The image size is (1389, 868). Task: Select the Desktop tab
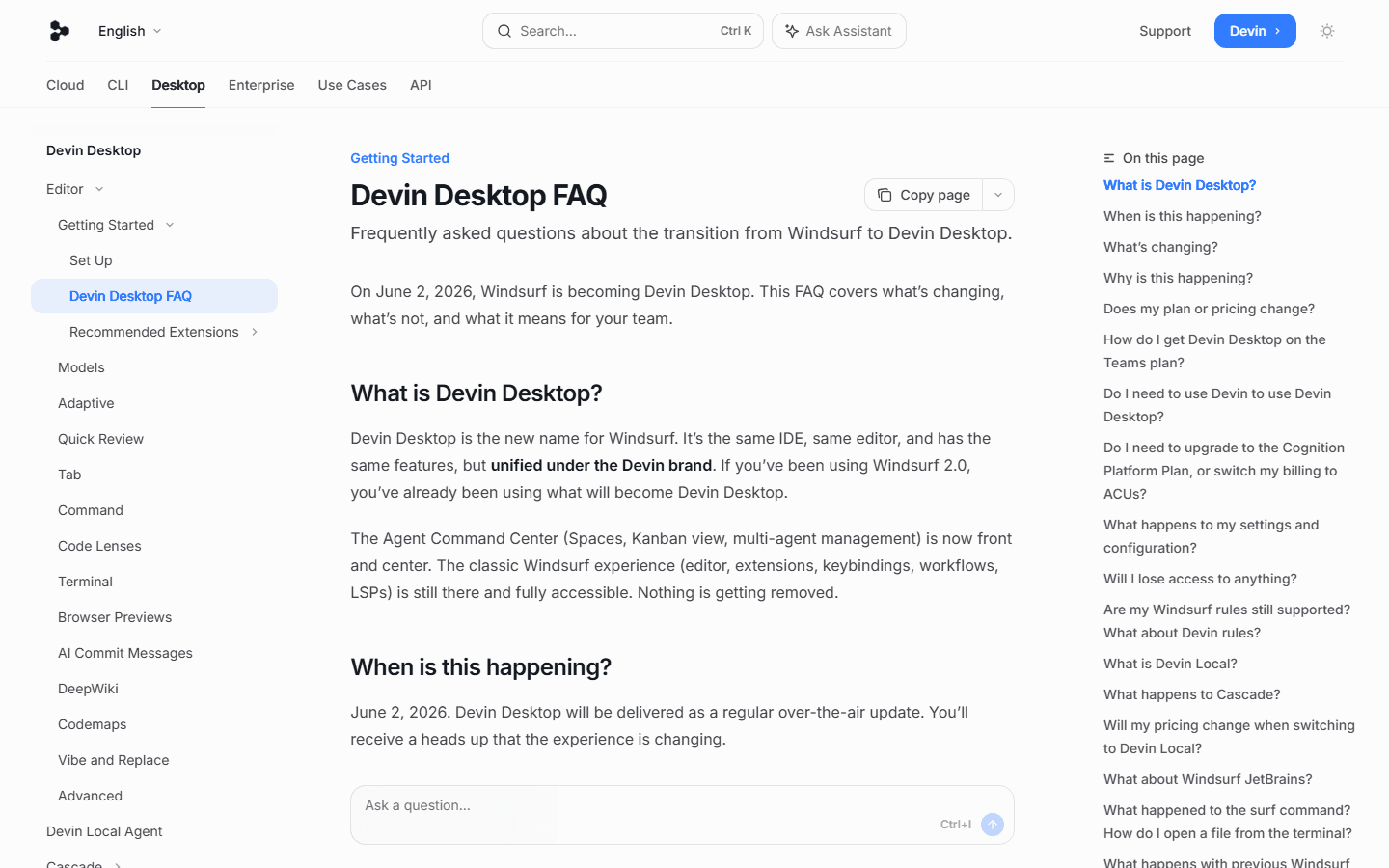point(178,85)
